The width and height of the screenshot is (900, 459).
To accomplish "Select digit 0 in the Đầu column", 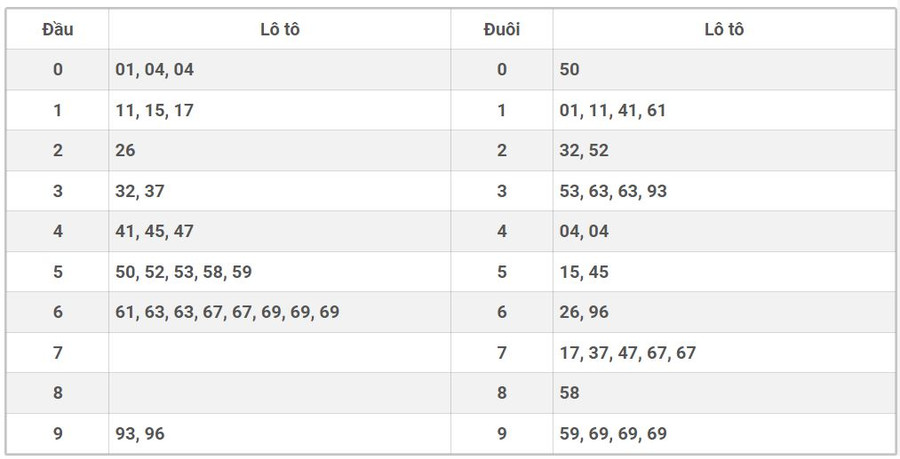I will coord(57,70).
